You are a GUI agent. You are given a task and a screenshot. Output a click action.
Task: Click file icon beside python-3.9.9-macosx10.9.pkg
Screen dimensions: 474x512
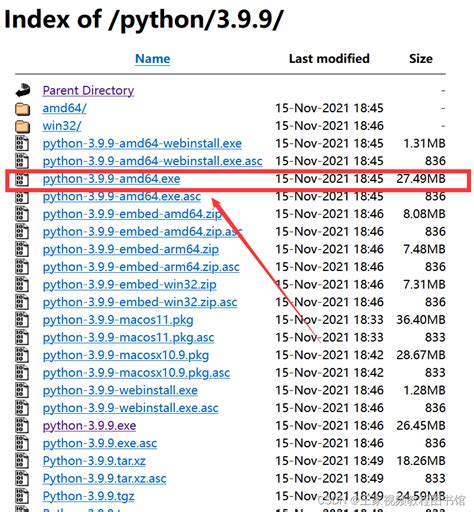(x=22, y=355)
